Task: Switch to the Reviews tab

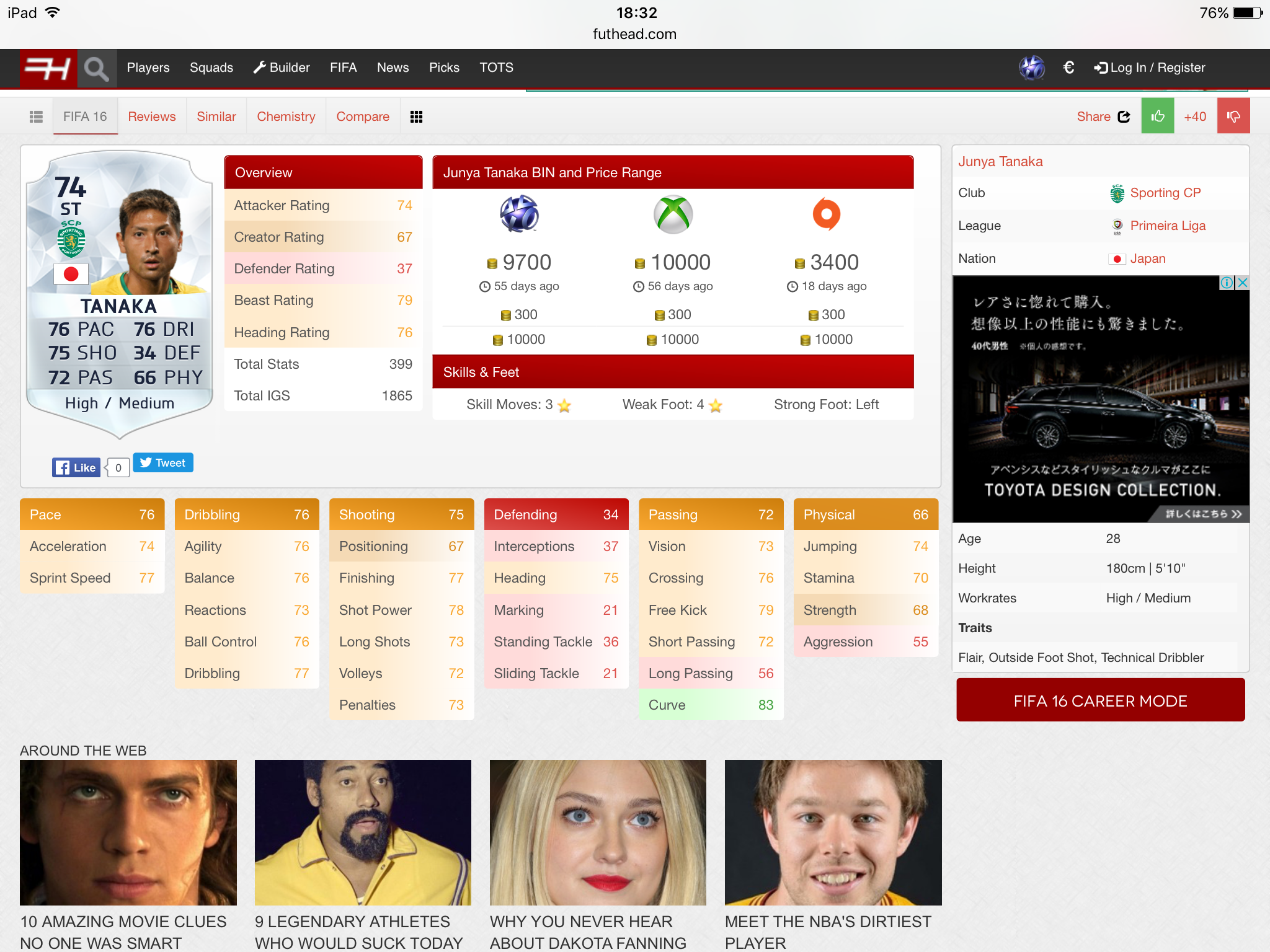Action: (x=152, y=117)
